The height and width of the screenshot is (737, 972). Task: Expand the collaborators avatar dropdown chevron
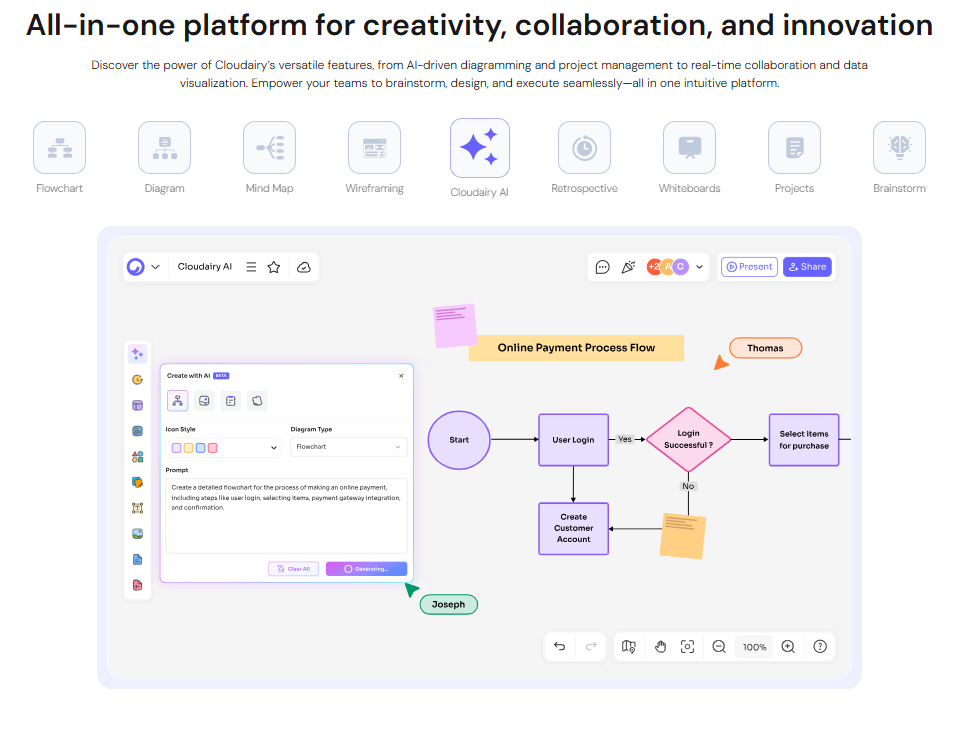(x=699, y=267)
